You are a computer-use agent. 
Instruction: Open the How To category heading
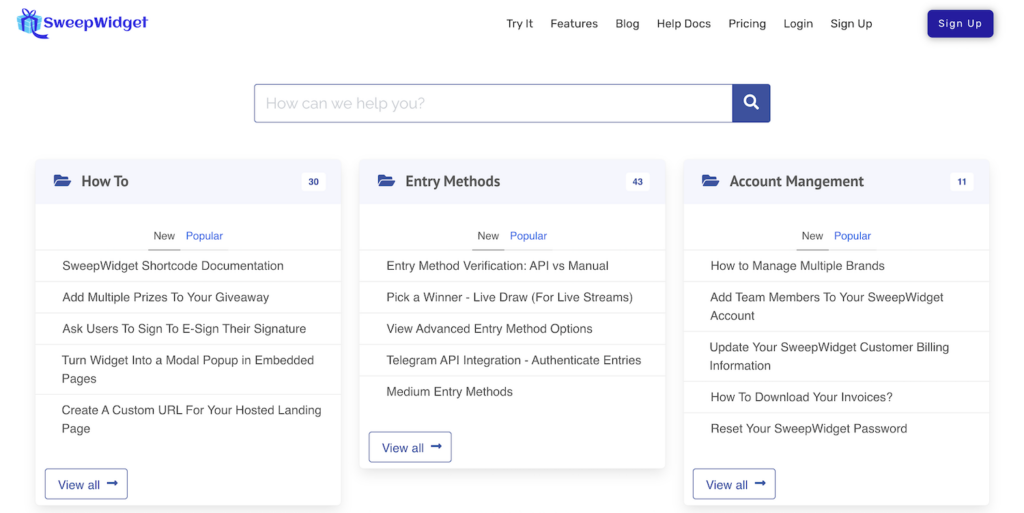[104, 181]
